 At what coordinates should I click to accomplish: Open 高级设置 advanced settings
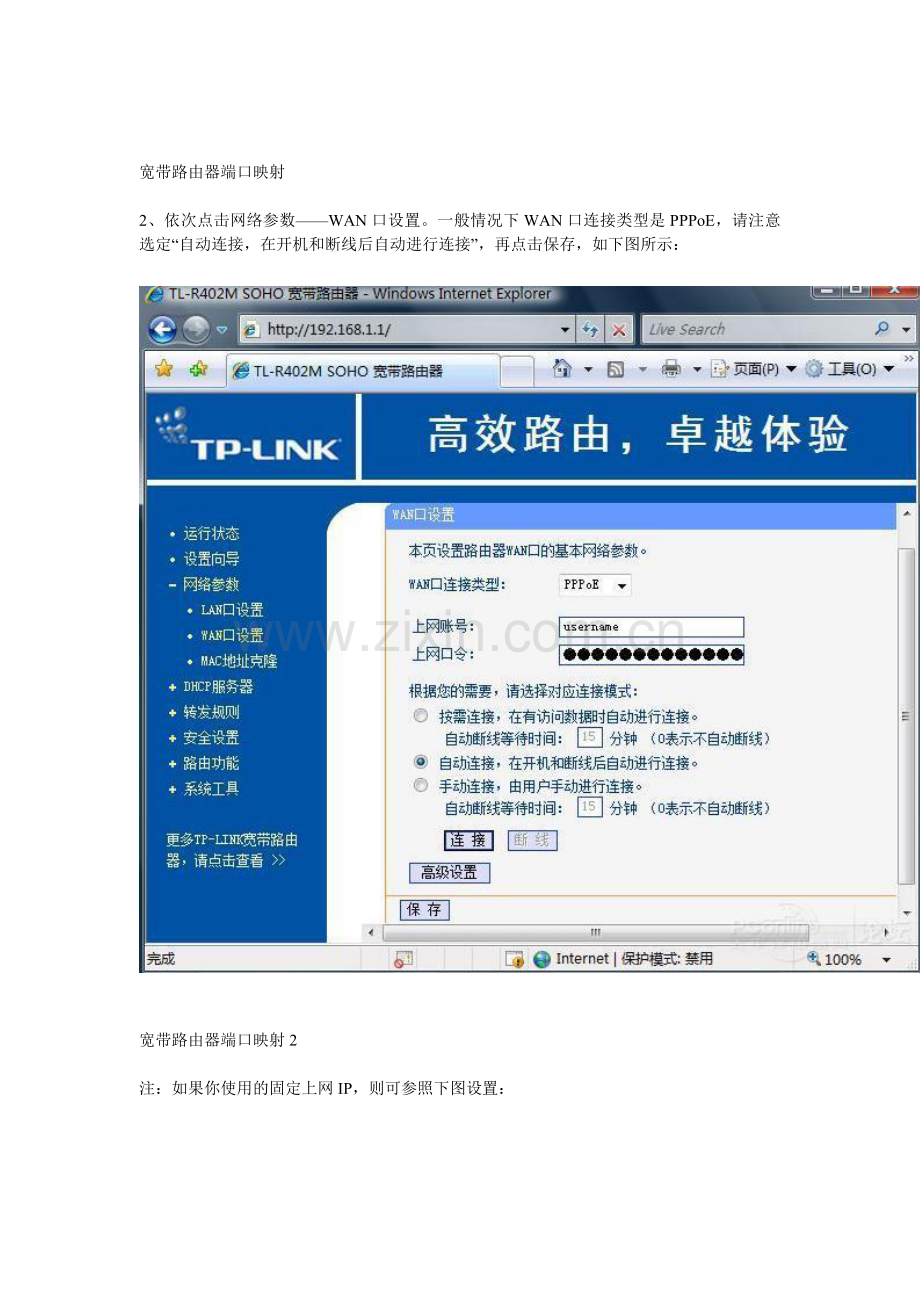449,873
